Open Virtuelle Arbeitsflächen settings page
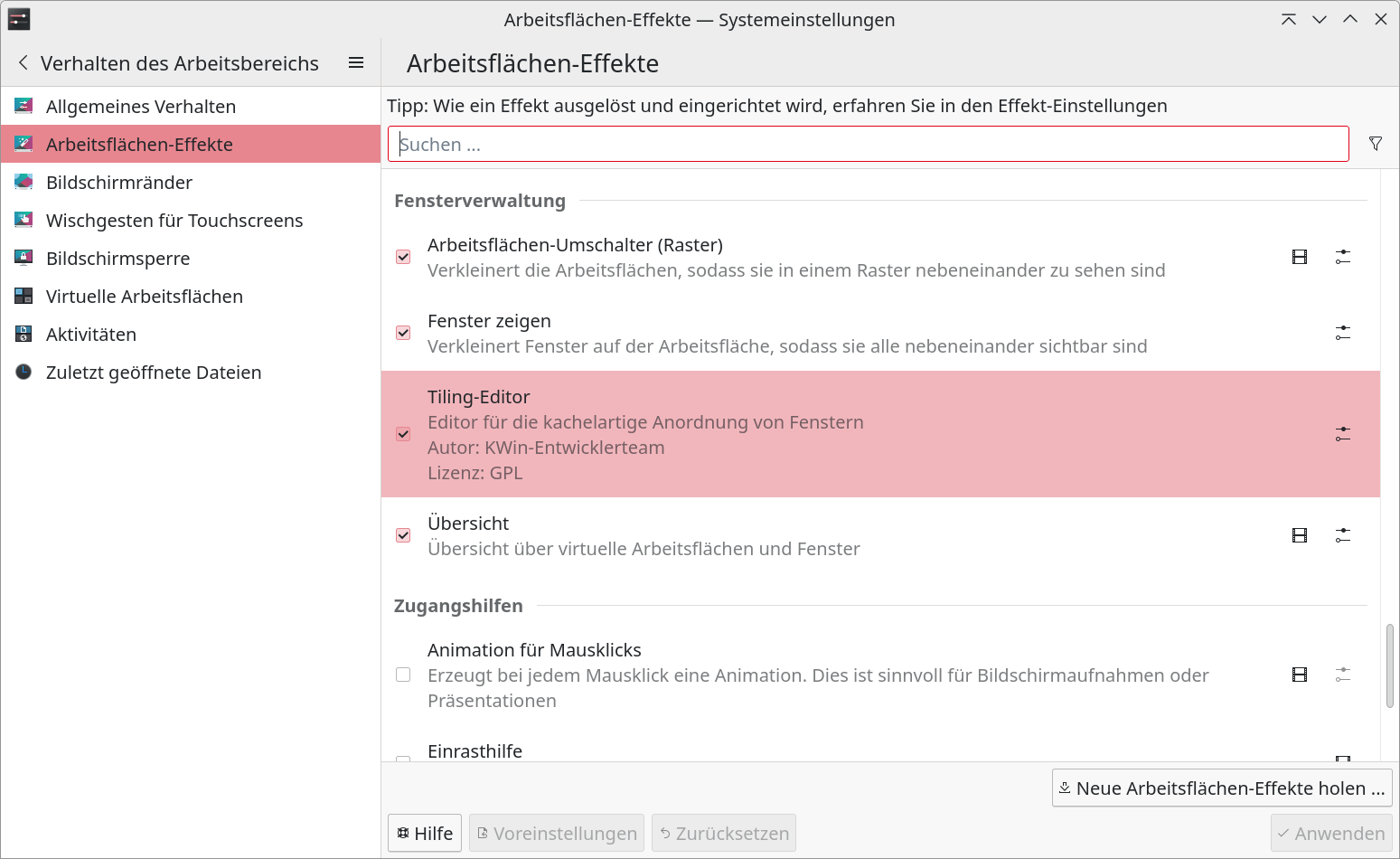This screenshot has height=859, width=1400. coord(145,297)
